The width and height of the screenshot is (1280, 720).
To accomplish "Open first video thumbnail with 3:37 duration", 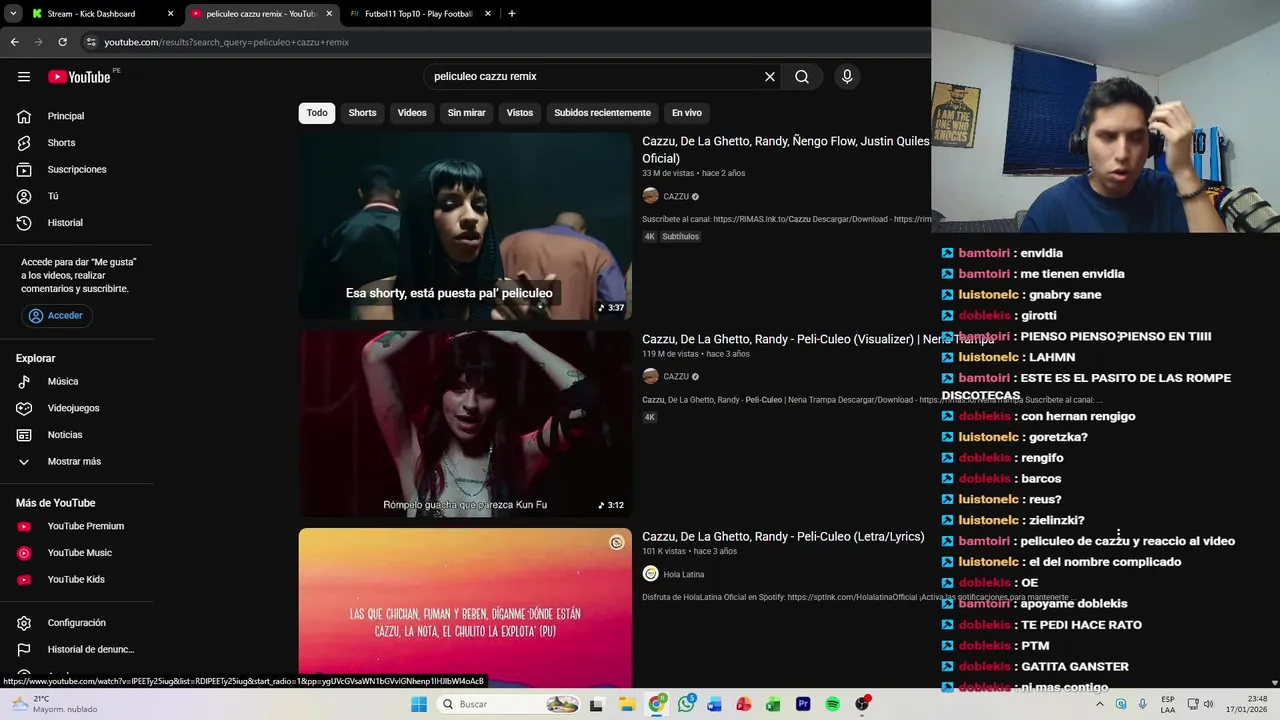I will [465, 226].
